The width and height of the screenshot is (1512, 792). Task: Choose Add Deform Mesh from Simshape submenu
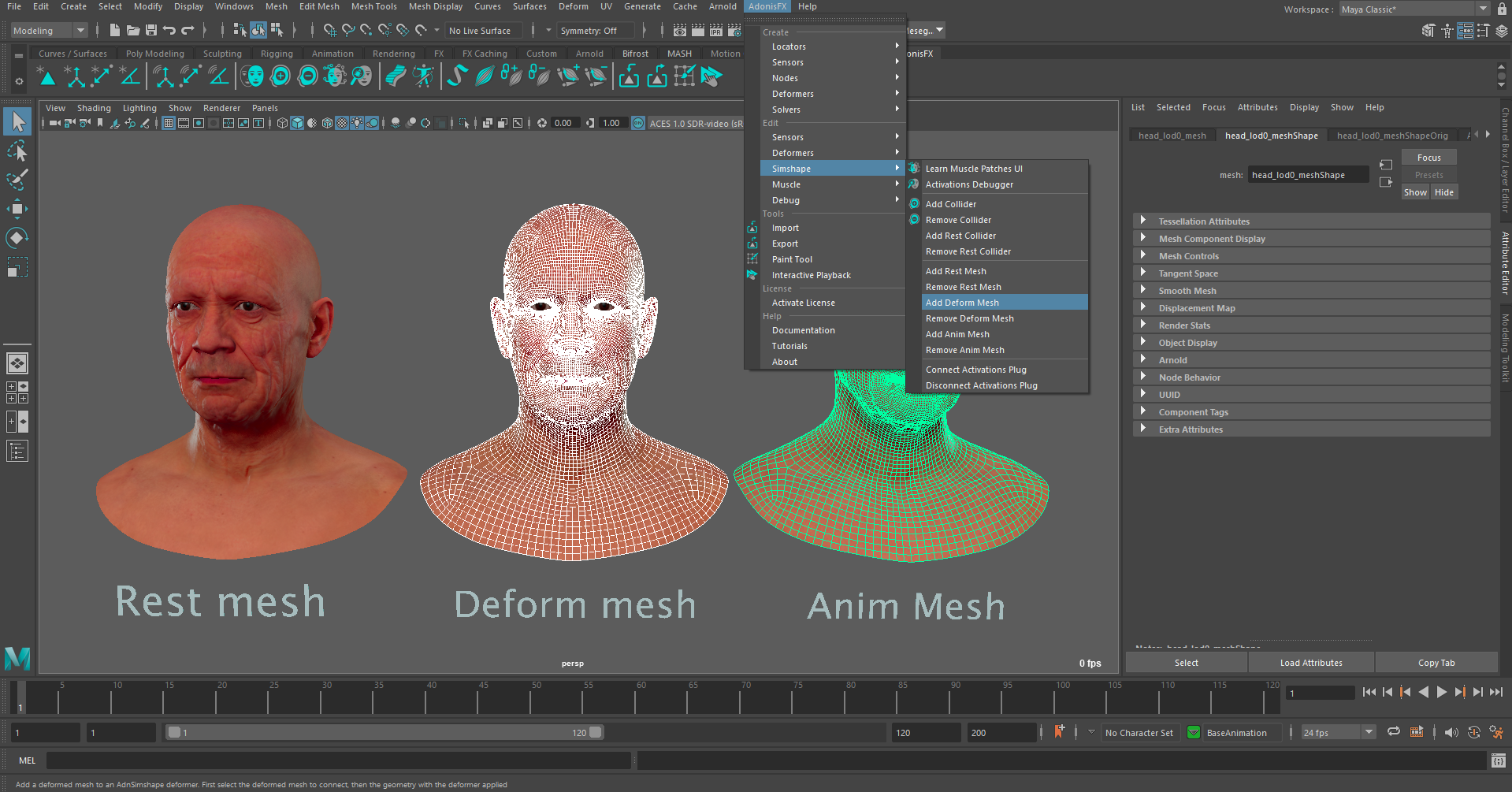pos(1005,303)
